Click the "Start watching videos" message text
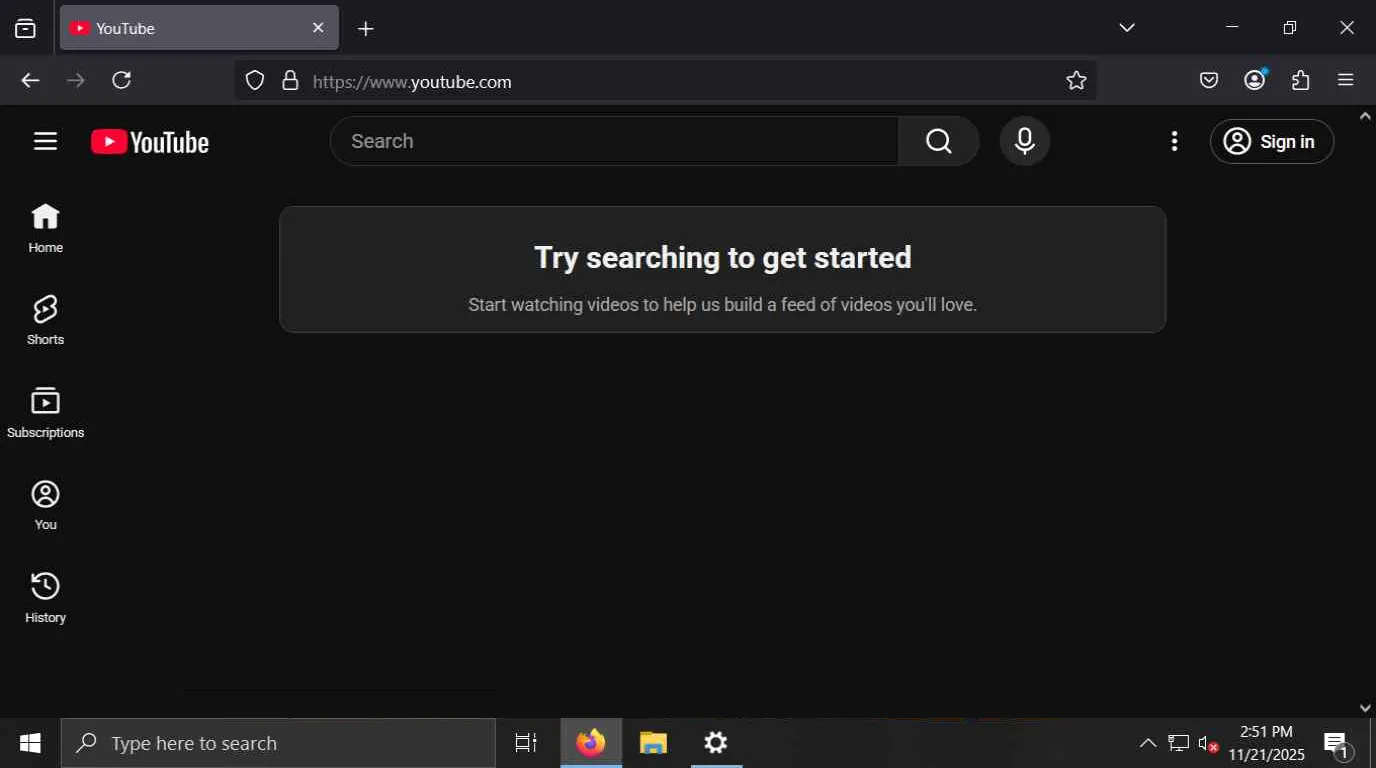Screen dimensions: 1376x768 (x=722, y=304)
